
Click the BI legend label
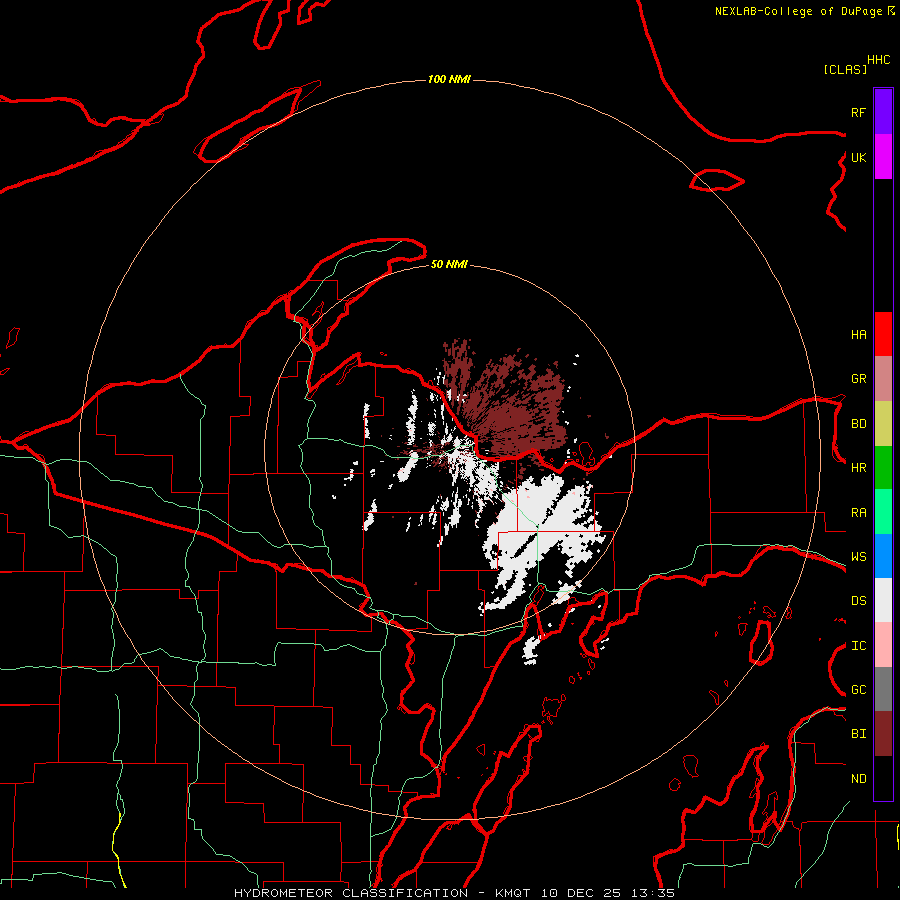coord(858,734)
